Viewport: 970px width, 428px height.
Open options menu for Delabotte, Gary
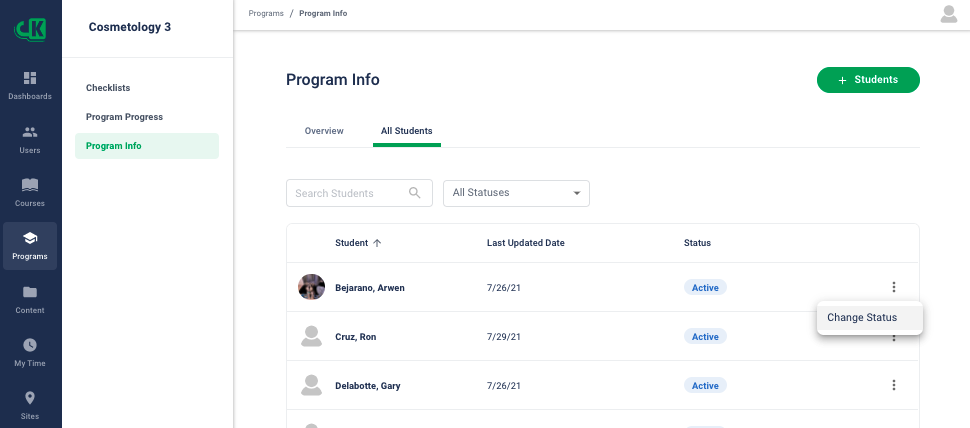point(893,385)
